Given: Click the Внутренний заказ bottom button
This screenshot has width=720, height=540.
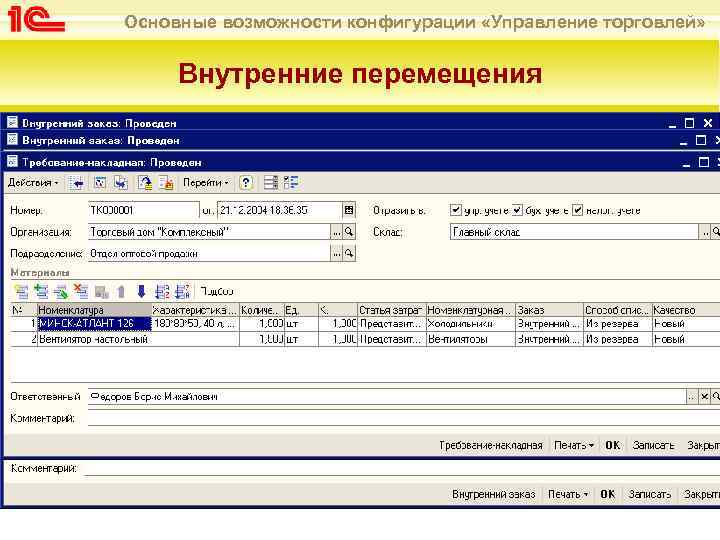Looking at the screenshot, I should [494, 495].
